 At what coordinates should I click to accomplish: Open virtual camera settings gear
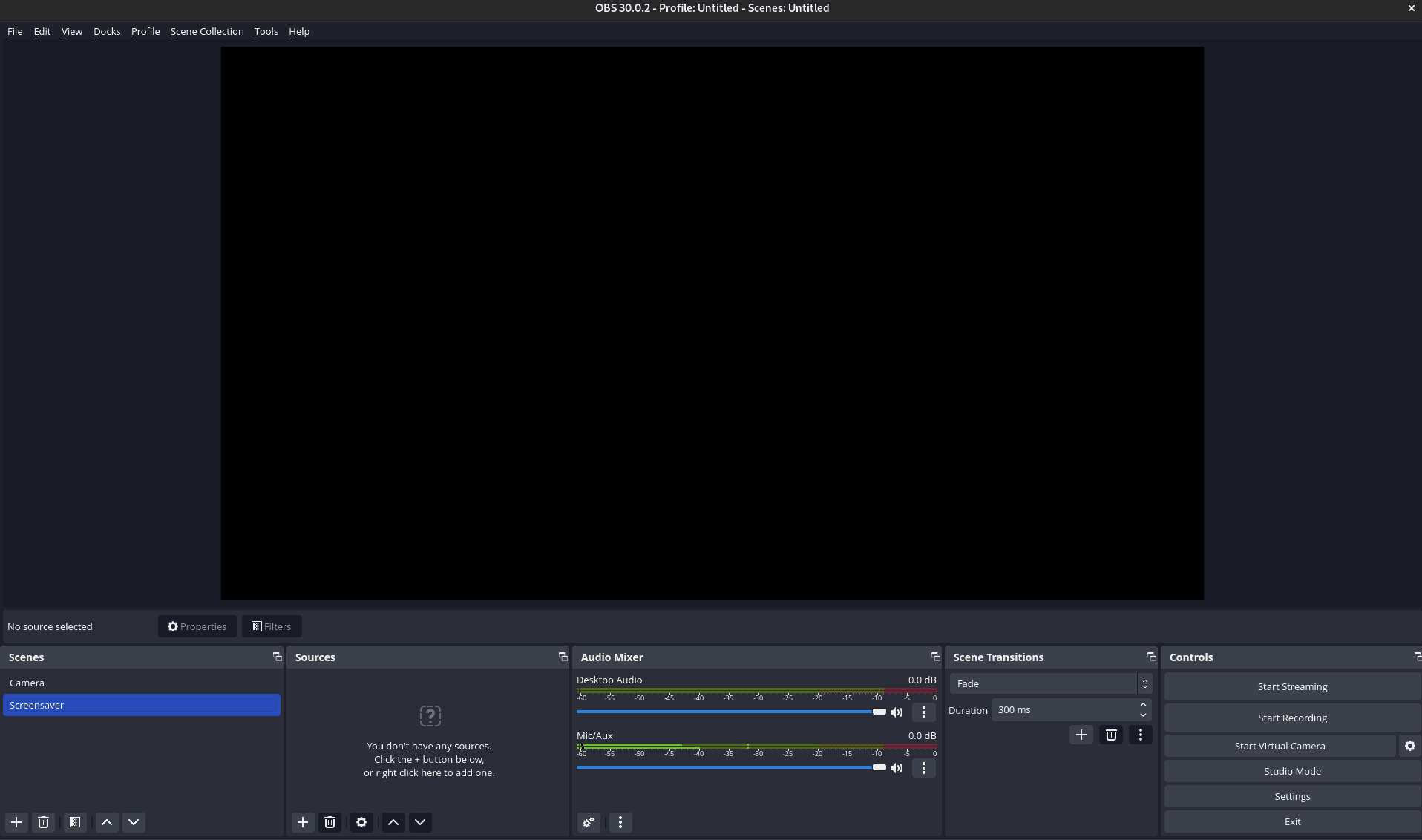(1409, 746)
